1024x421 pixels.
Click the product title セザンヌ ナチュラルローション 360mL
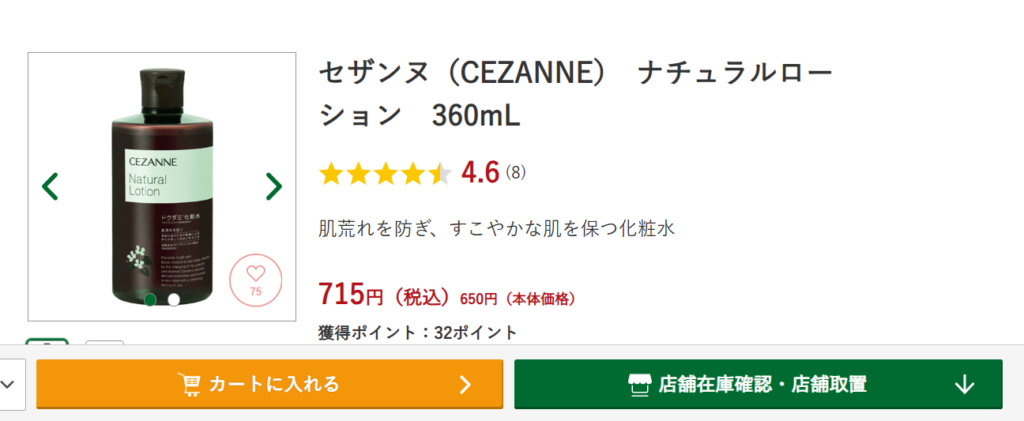point(575,94)
